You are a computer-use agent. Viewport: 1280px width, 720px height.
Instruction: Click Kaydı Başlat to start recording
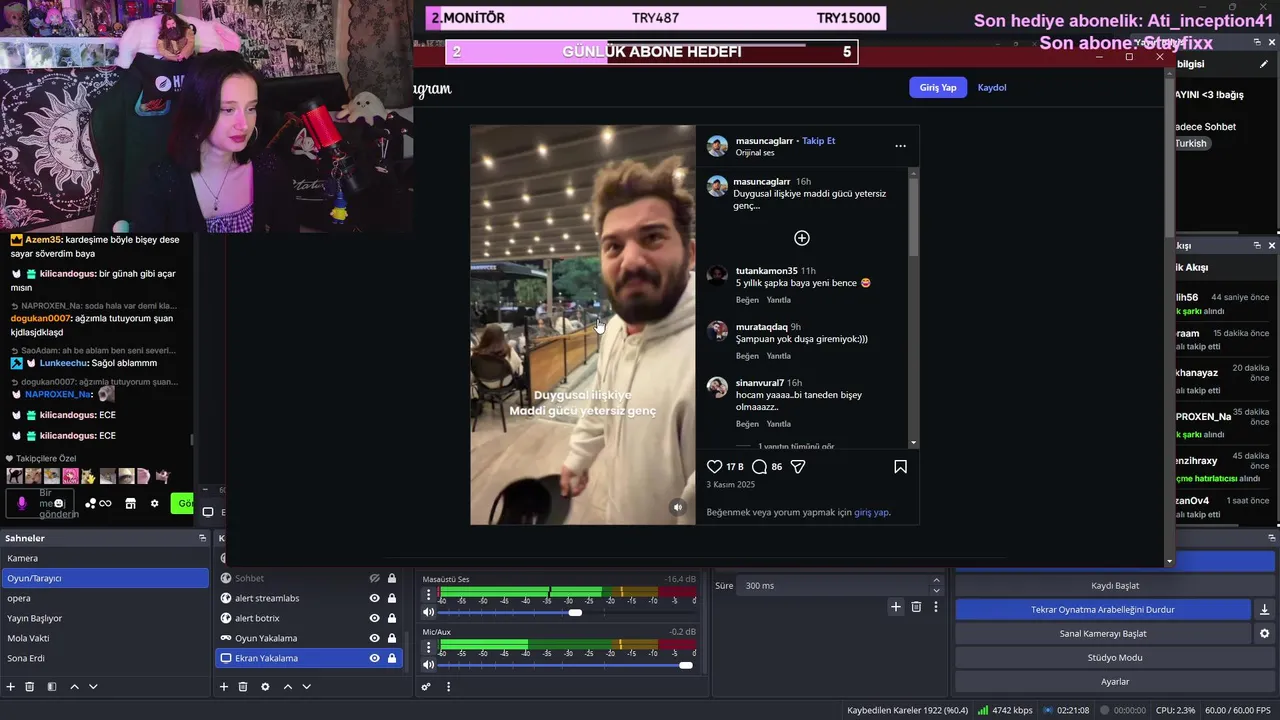click(1115, 585)
